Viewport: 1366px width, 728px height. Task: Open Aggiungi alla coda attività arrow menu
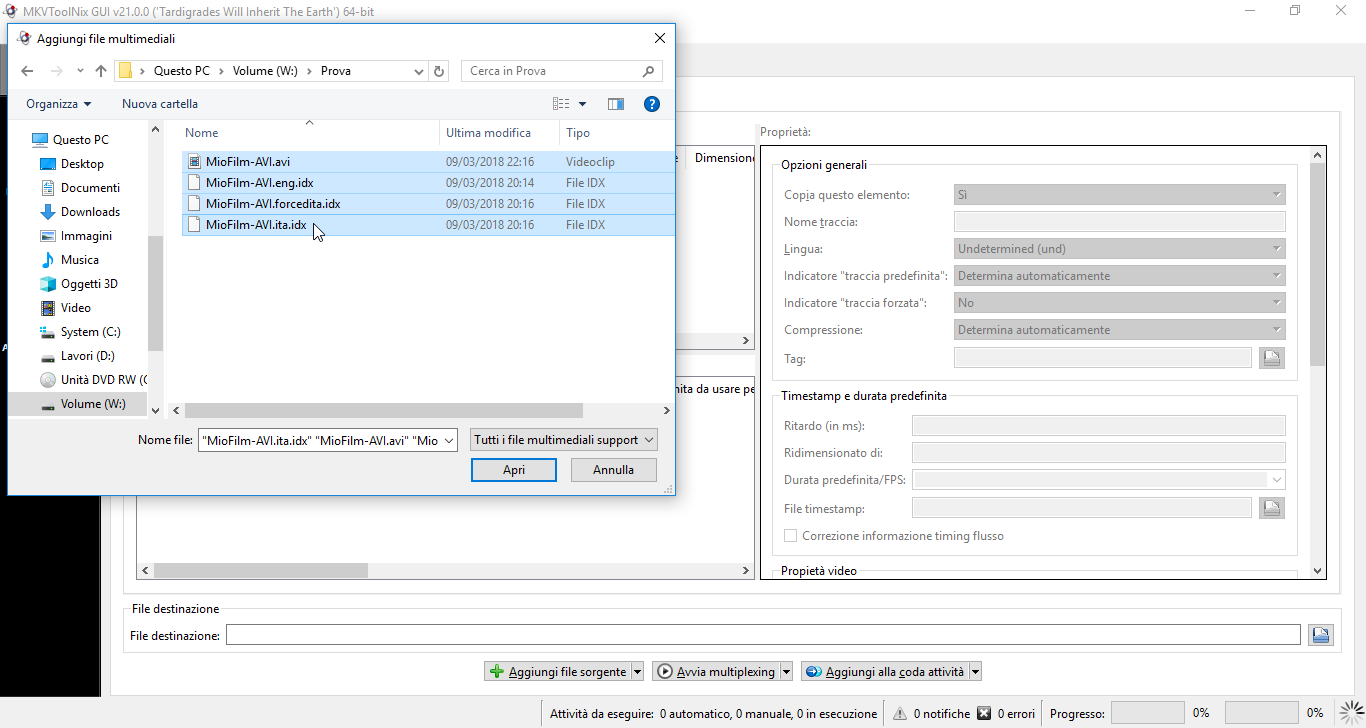[x=976, y=672]
